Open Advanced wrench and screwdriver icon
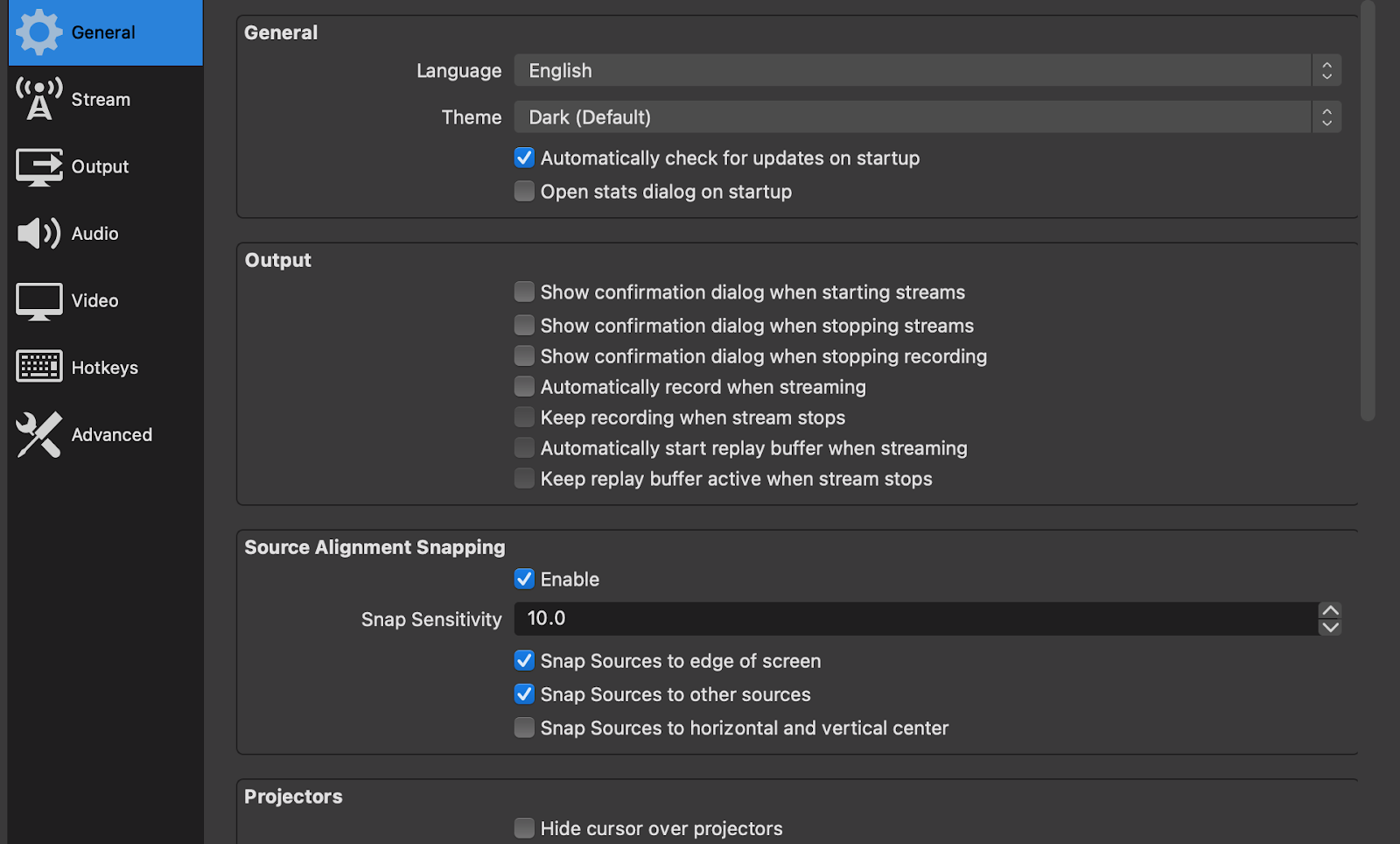1400x844 pixels. (x=39, y=434)
